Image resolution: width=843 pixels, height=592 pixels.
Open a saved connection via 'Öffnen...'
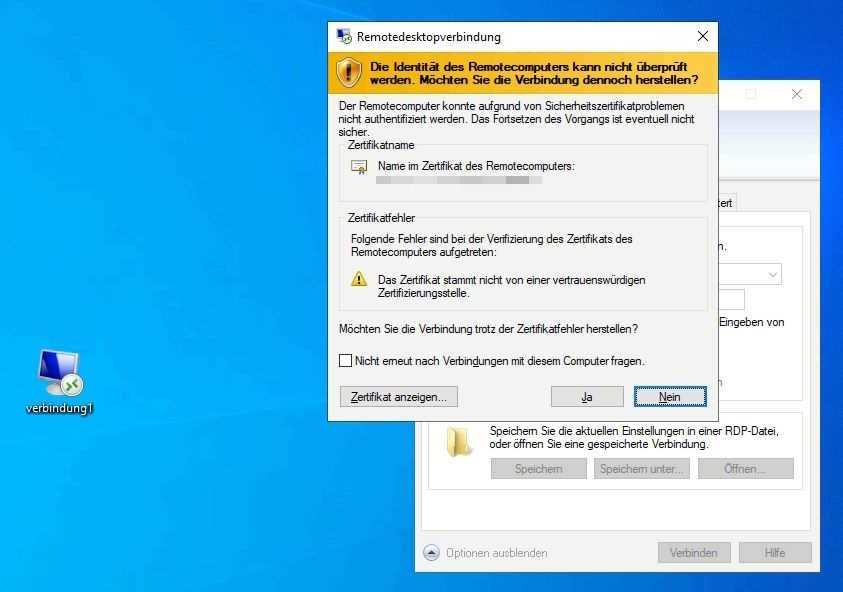745,468
